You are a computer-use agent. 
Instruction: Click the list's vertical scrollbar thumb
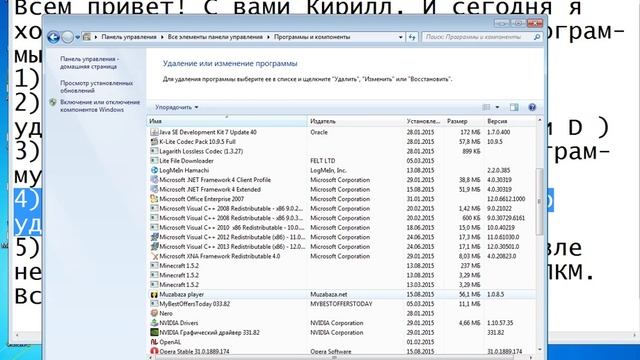coord(539,201)
